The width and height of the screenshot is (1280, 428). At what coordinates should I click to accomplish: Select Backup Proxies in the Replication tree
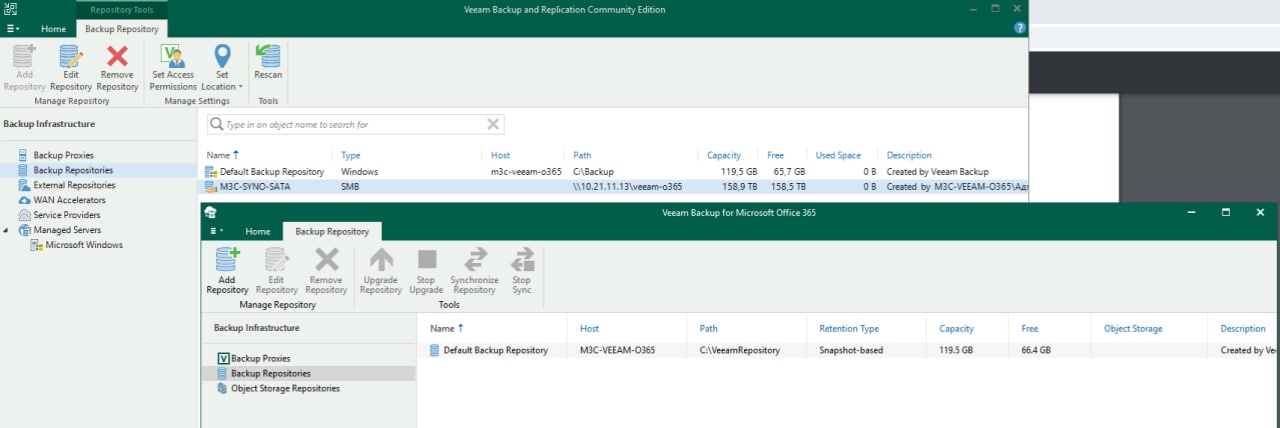point(64,155)
